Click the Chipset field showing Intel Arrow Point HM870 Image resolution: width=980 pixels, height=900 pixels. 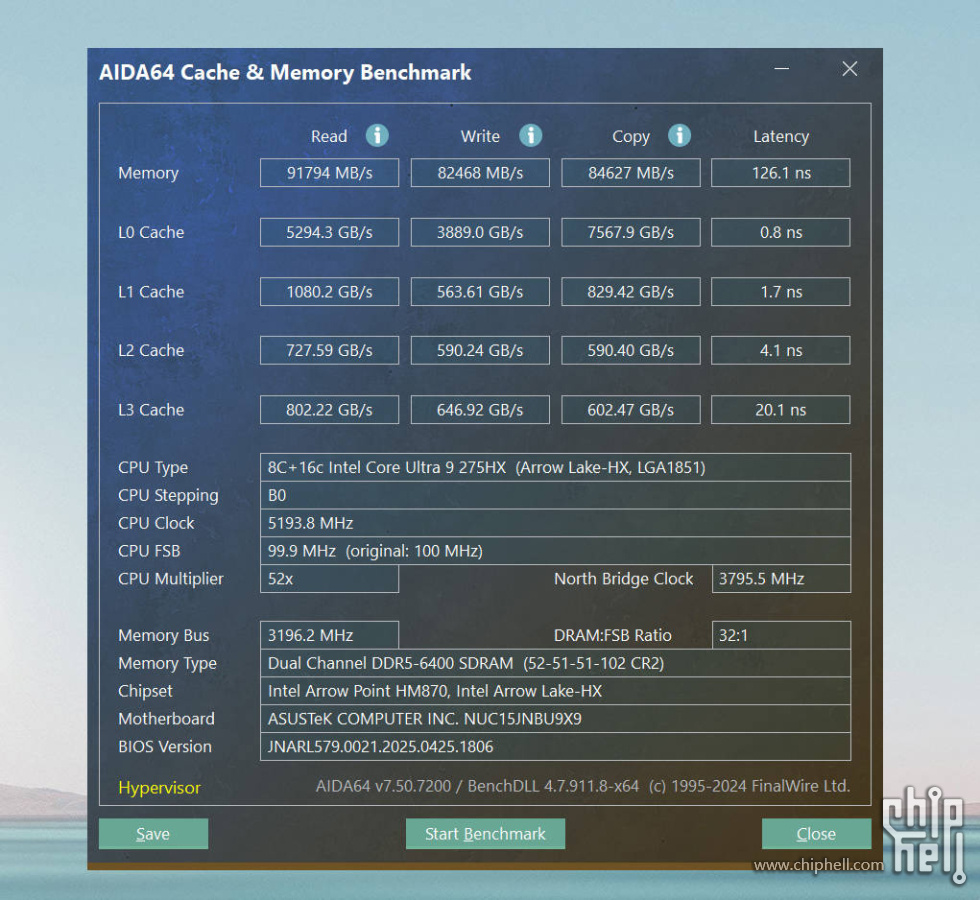[x=555, y=691]
